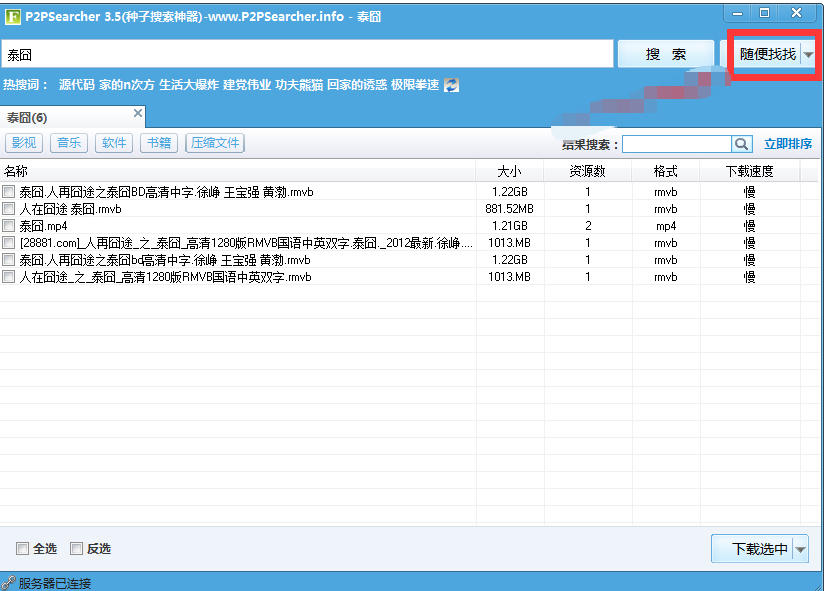This screenshot has width=825, height=591.
Task: Click the server connected status icon
Action: click(8, 582)
